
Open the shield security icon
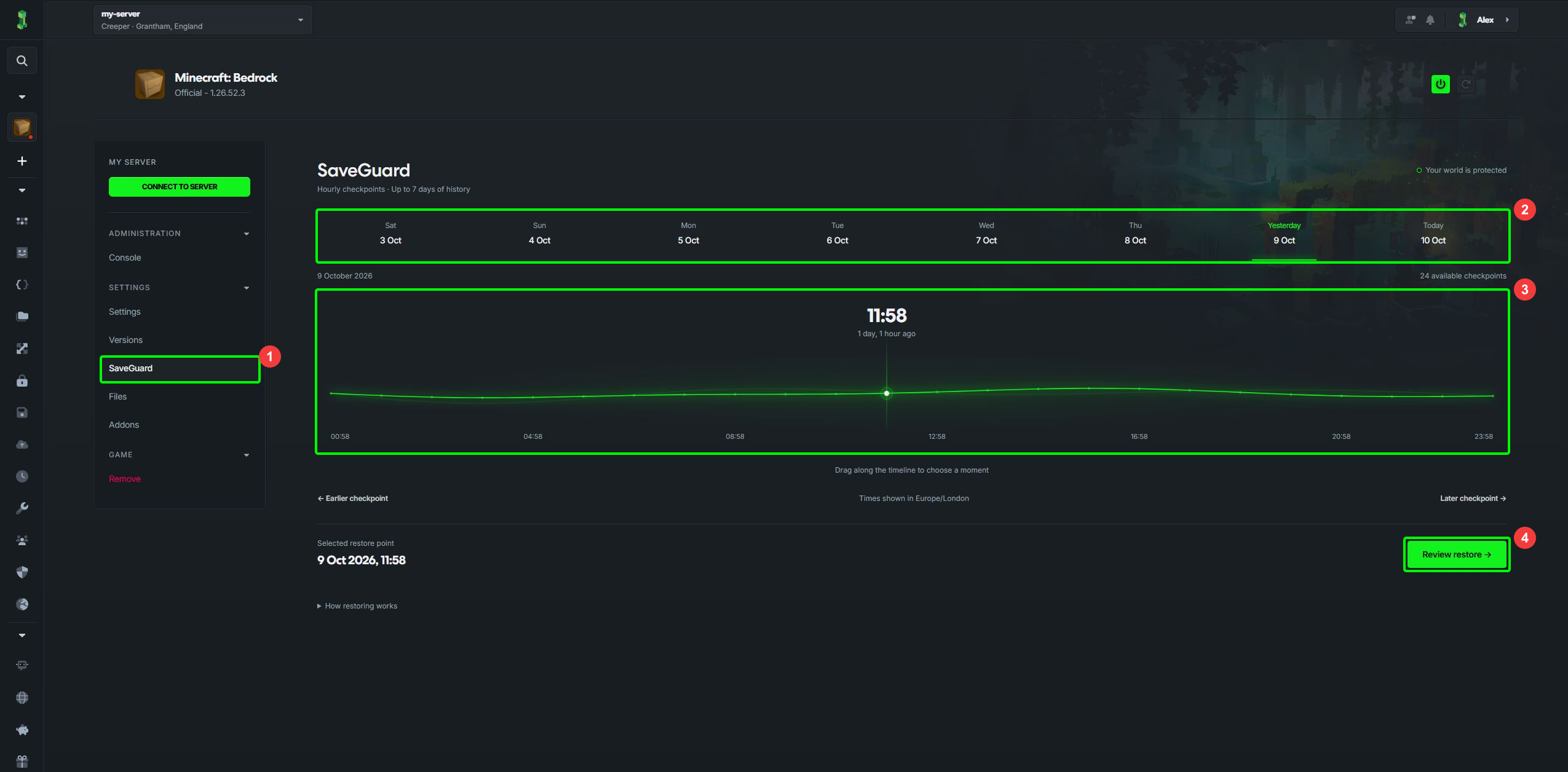pos(22,572)
